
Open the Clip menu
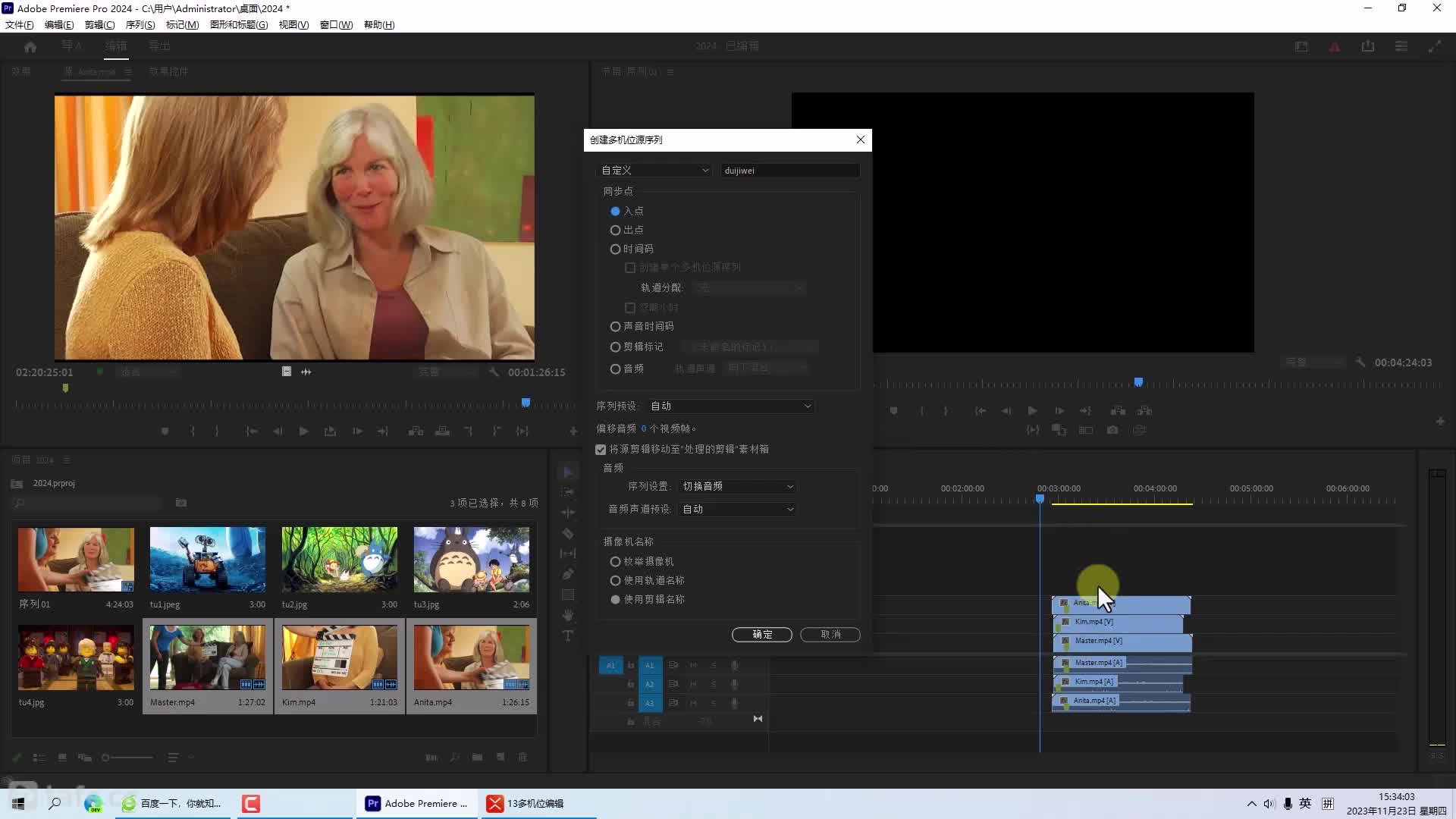tap(99, 25)
